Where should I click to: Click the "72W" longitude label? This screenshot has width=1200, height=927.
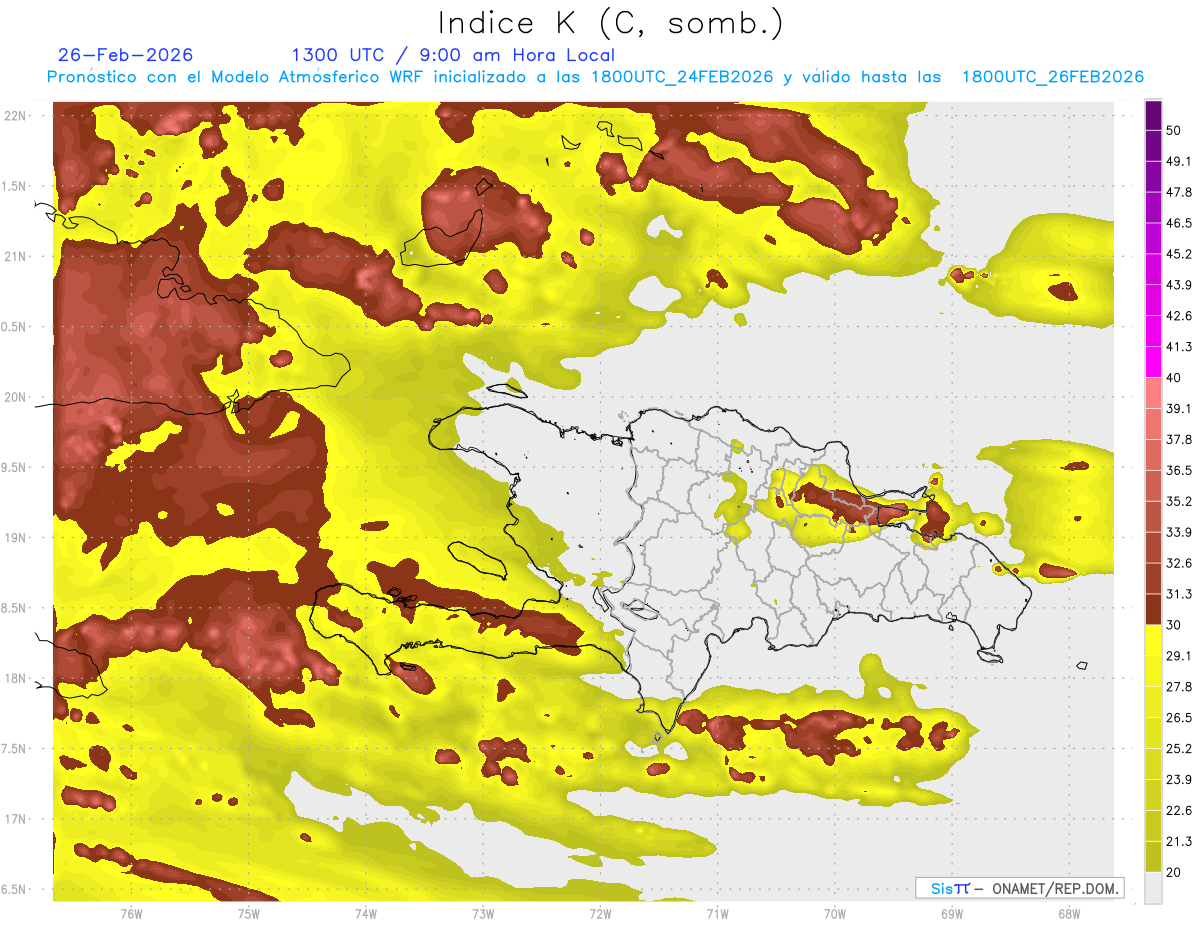click(x=600, y=913)
